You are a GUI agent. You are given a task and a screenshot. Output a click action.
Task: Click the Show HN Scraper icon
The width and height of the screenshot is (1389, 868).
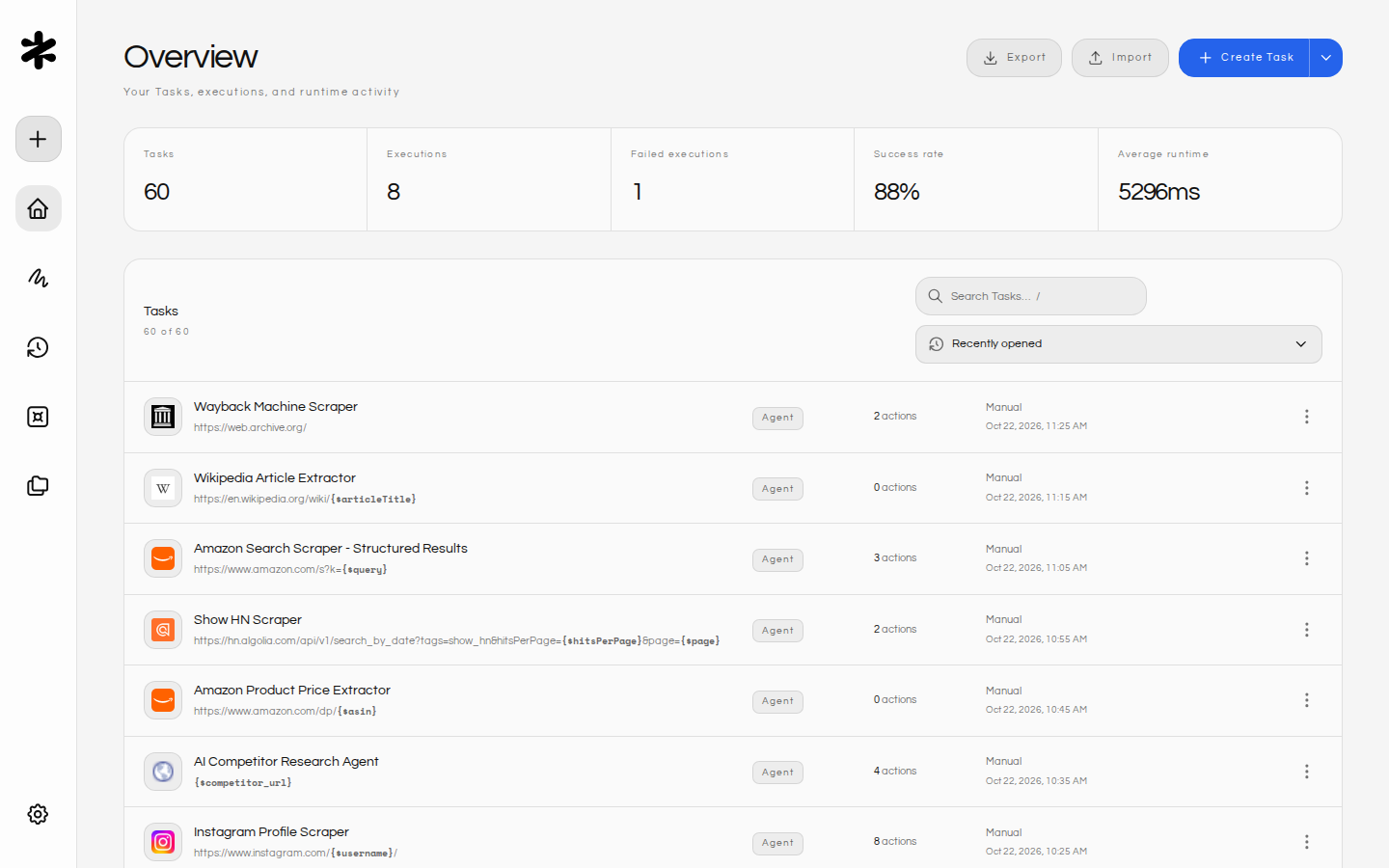click(163, 630)
